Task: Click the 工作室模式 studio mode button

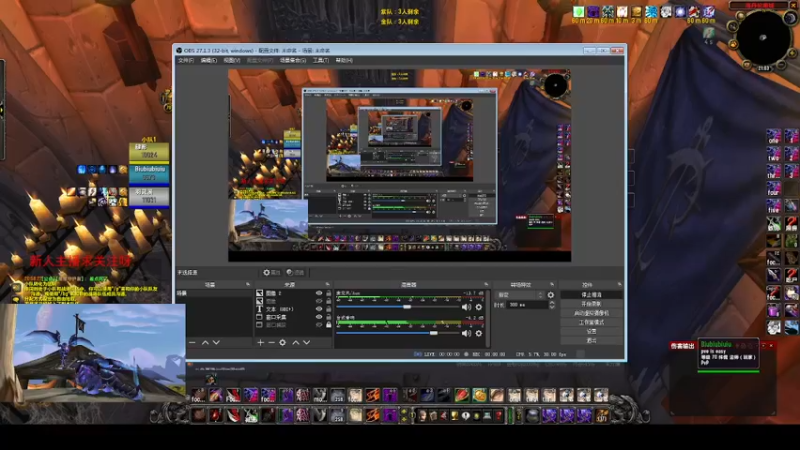Action: pyautogui.click(x=591, y=322)
